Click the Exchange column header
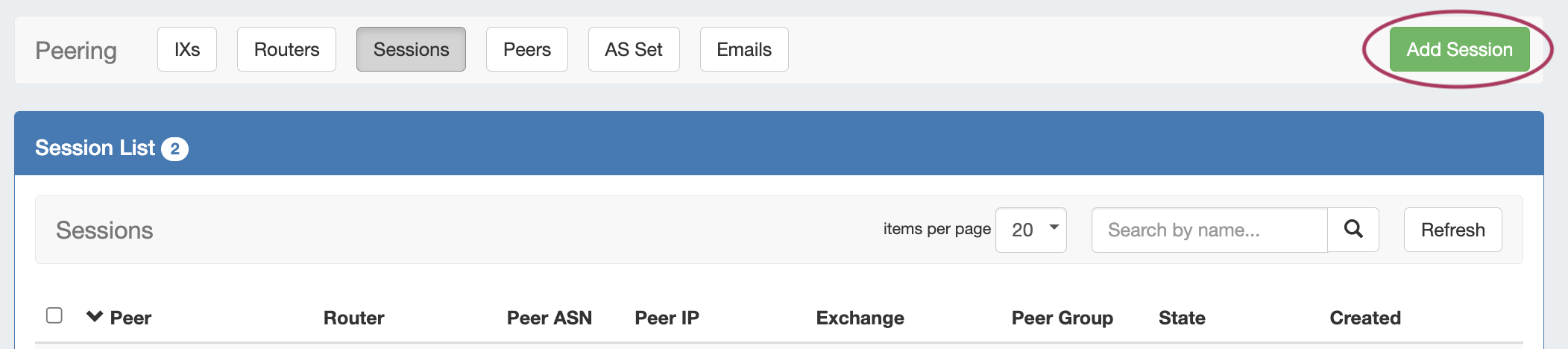The image size is (1568, 349). (860, 318)
